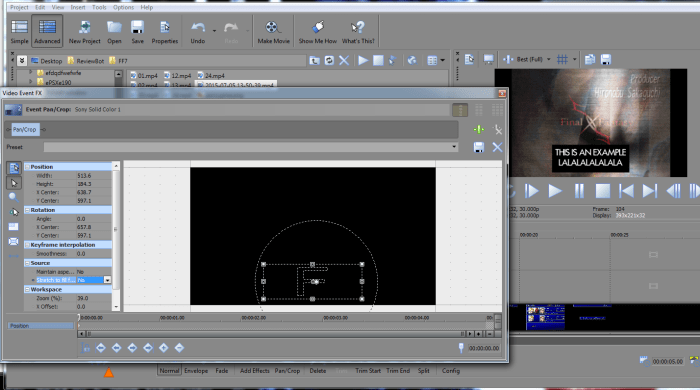
Task: Open the View menu
Action: click(x=58, y=7)
